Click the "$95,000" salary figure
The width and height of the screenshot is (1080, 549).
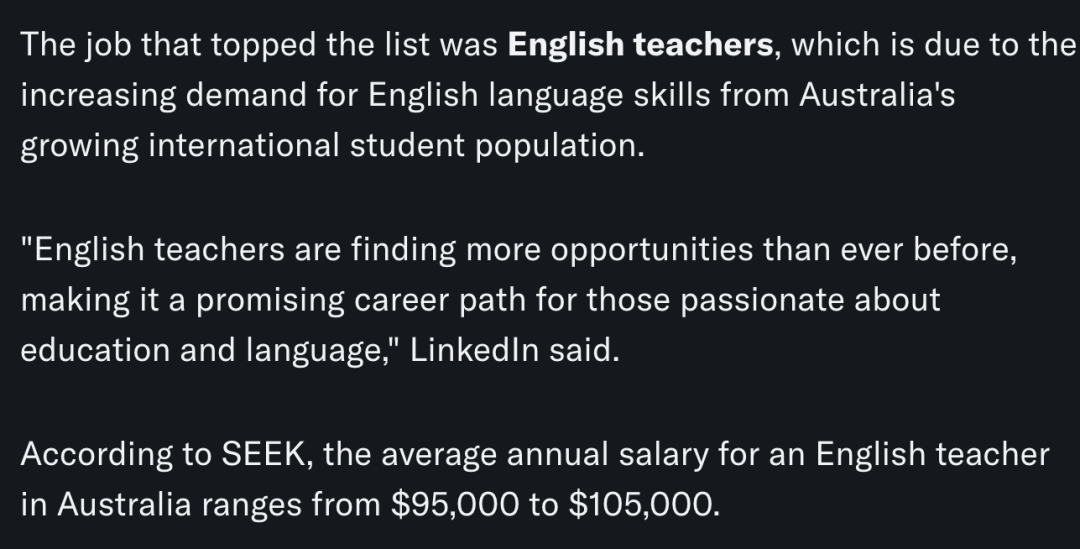pyautogui.click(x=455, y=505)
